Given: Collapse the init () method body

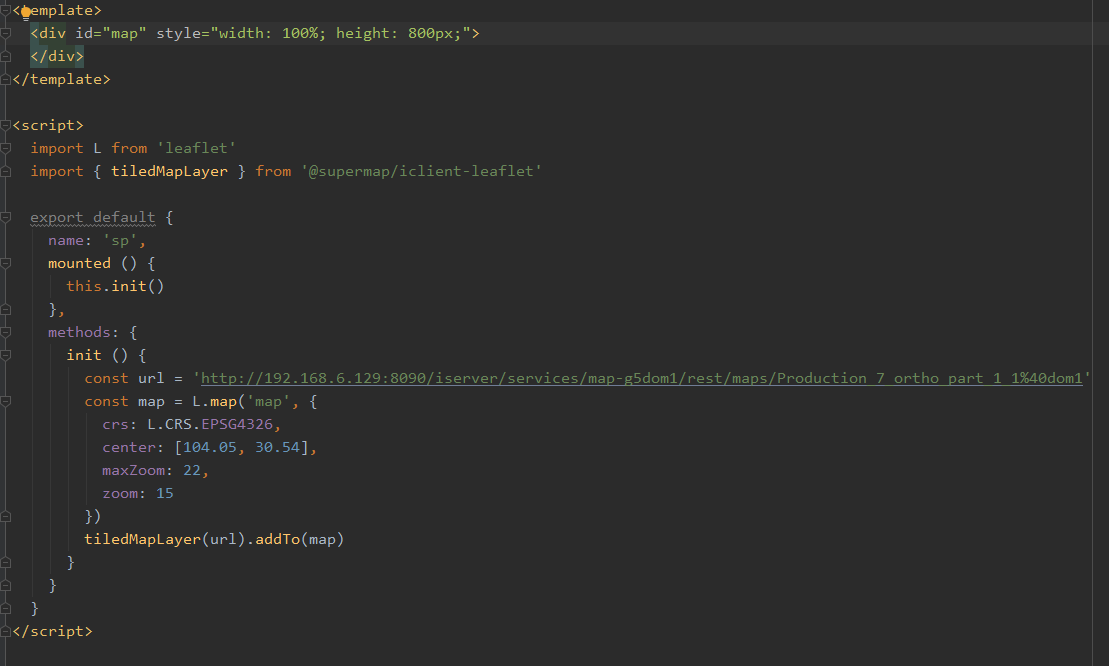Looking at the screenshot, I should pyautogui.click(x=6, y=355).
